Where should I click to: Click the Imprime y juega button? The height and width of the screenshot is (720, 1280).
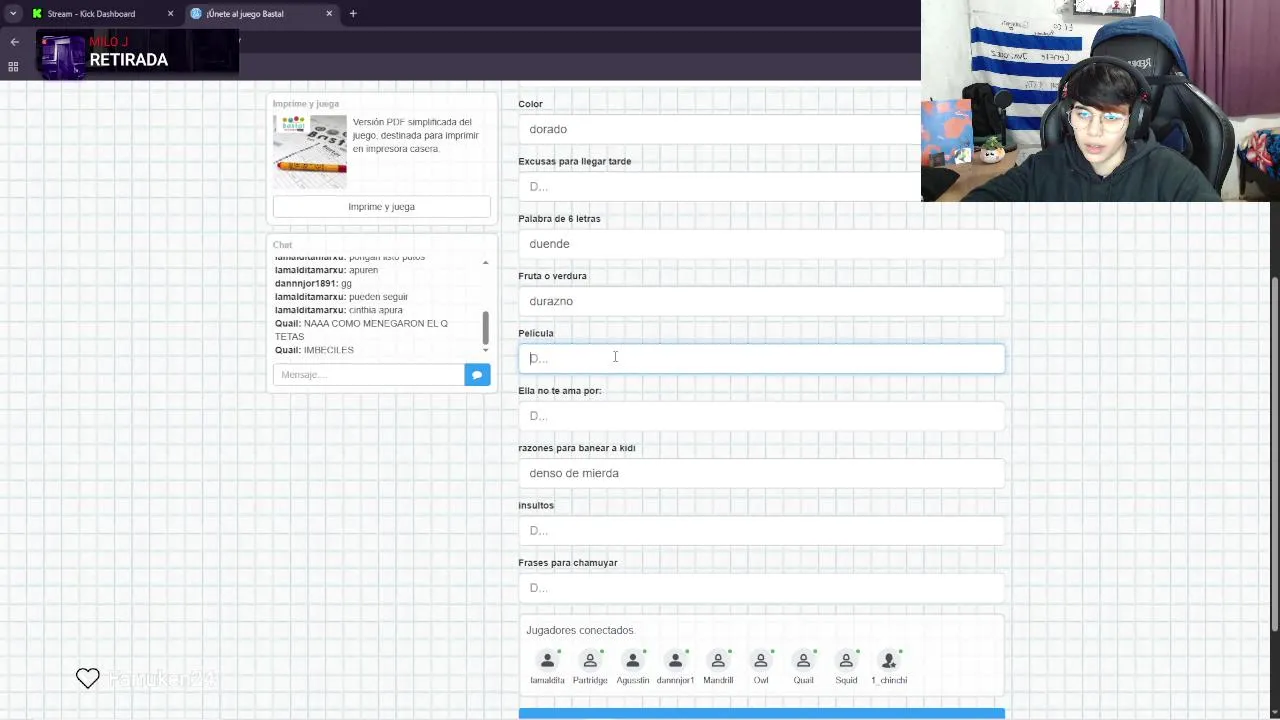tap(381, 207)
